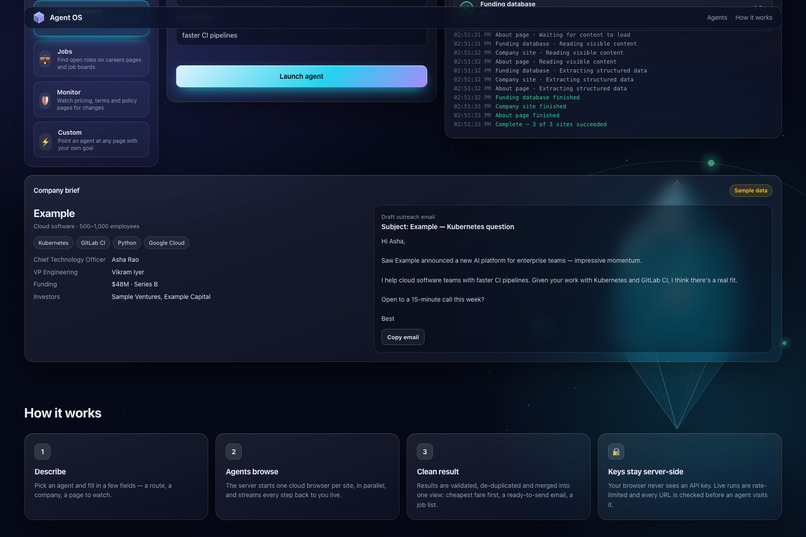806x537 pixels.
Task: Click the $48M · Series B funding value
Action: [135, 284]
